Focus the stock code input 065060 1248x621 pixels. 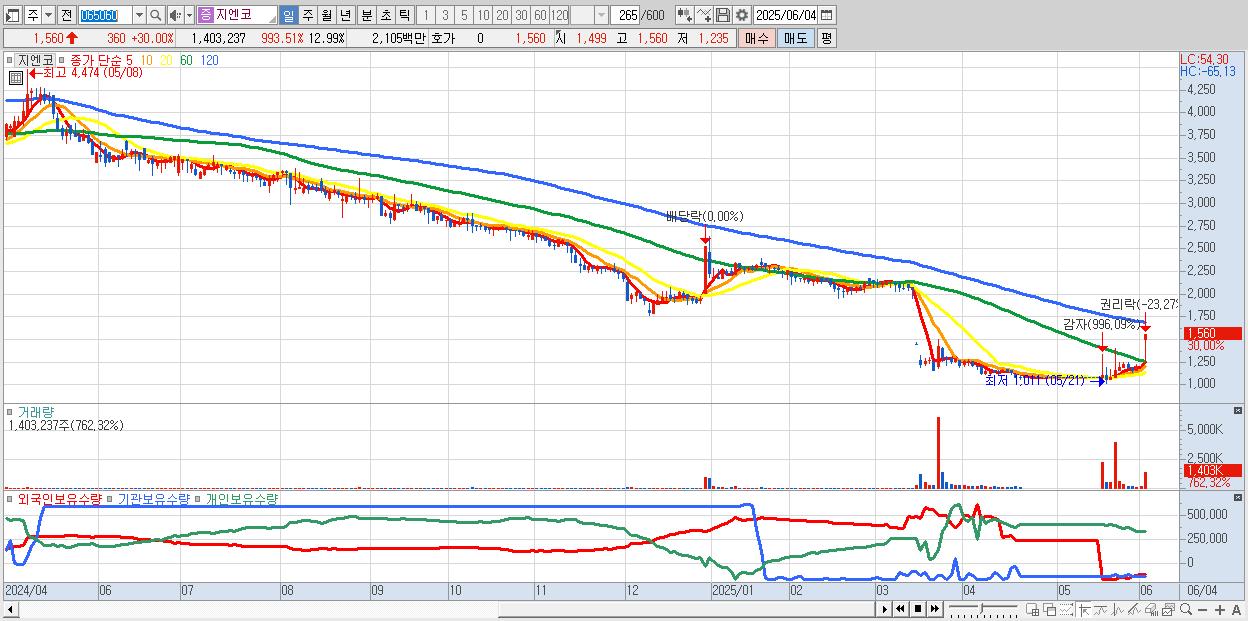pos(105,15)
